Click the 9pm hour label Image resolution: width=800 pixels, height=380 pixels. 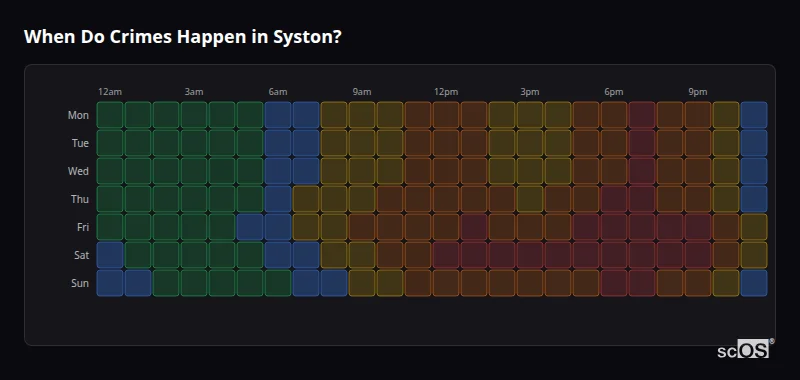tap(697, 92)
